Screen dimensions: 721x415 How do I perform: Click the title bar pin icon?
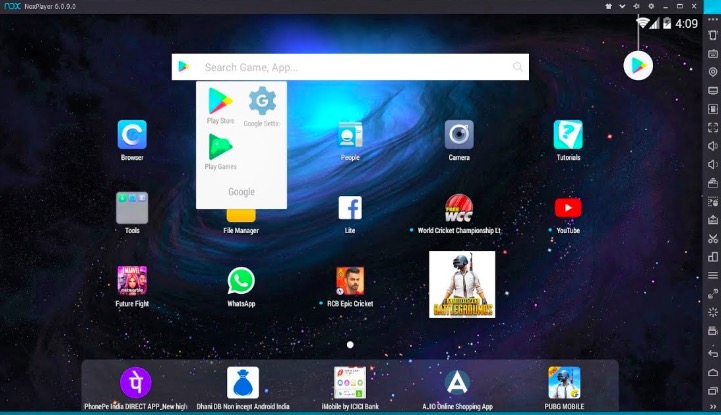point(636,6)
